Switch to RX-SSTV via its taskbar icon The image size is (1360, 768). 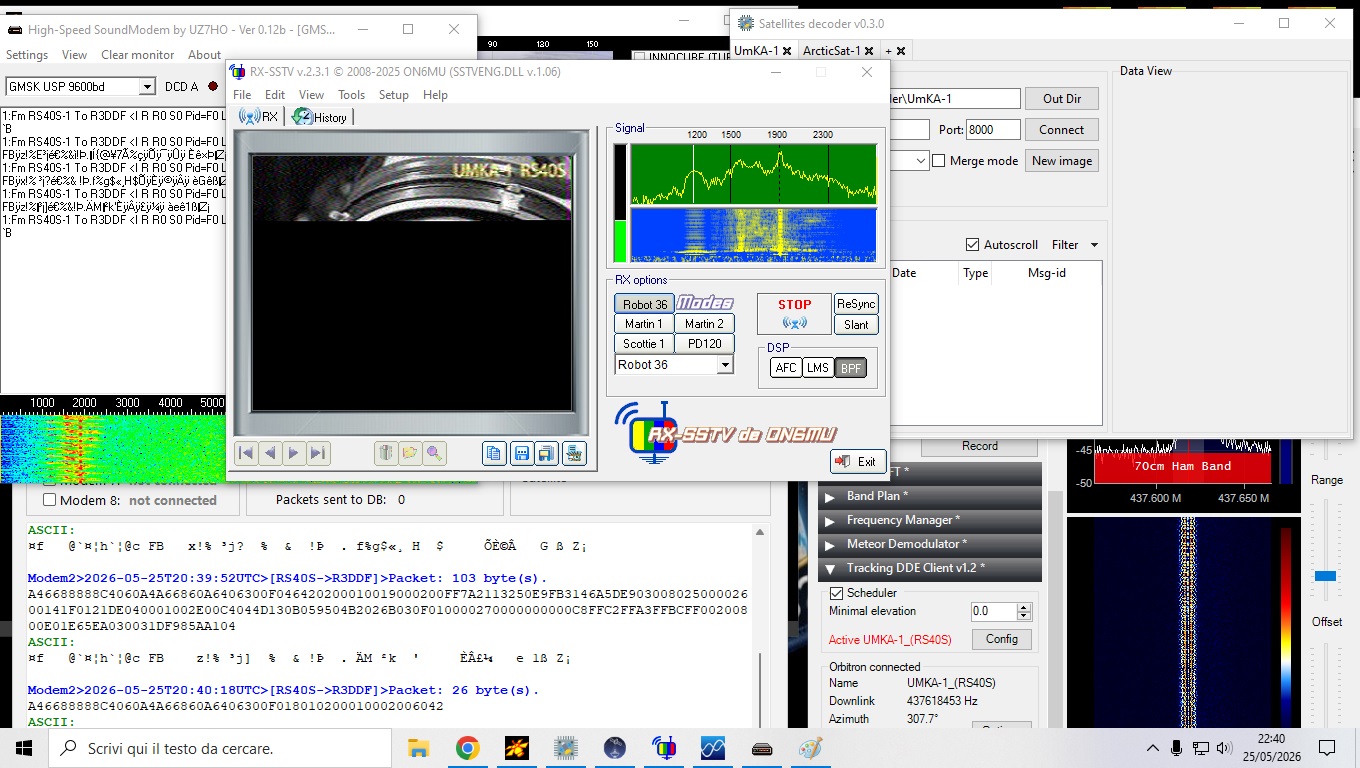(663, 748)
